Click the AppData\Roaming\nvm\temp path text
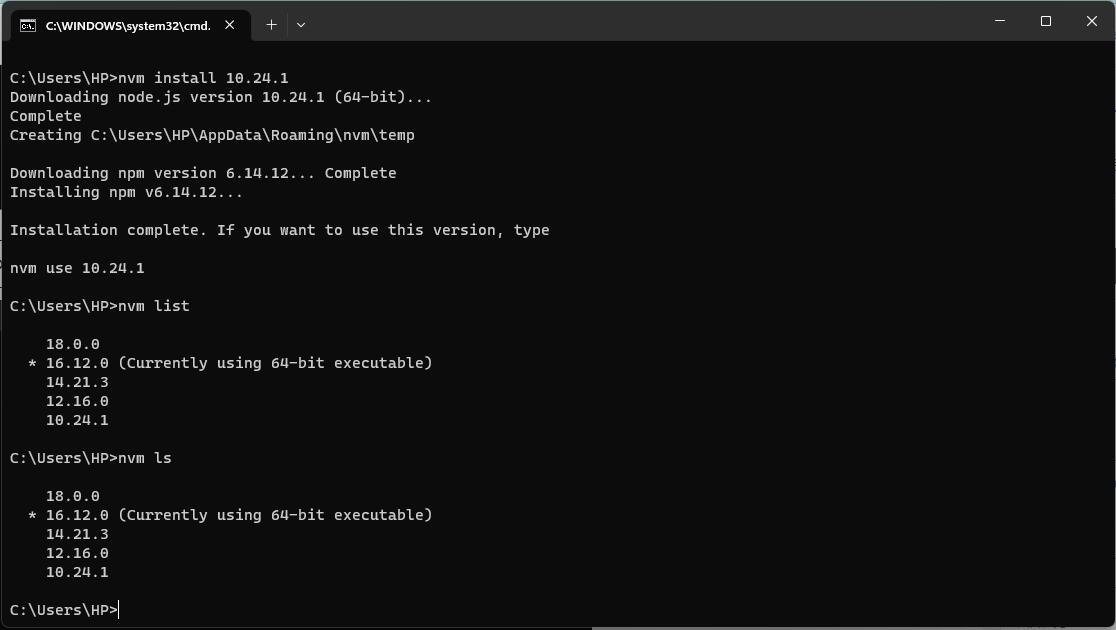 tap(307, 135)
